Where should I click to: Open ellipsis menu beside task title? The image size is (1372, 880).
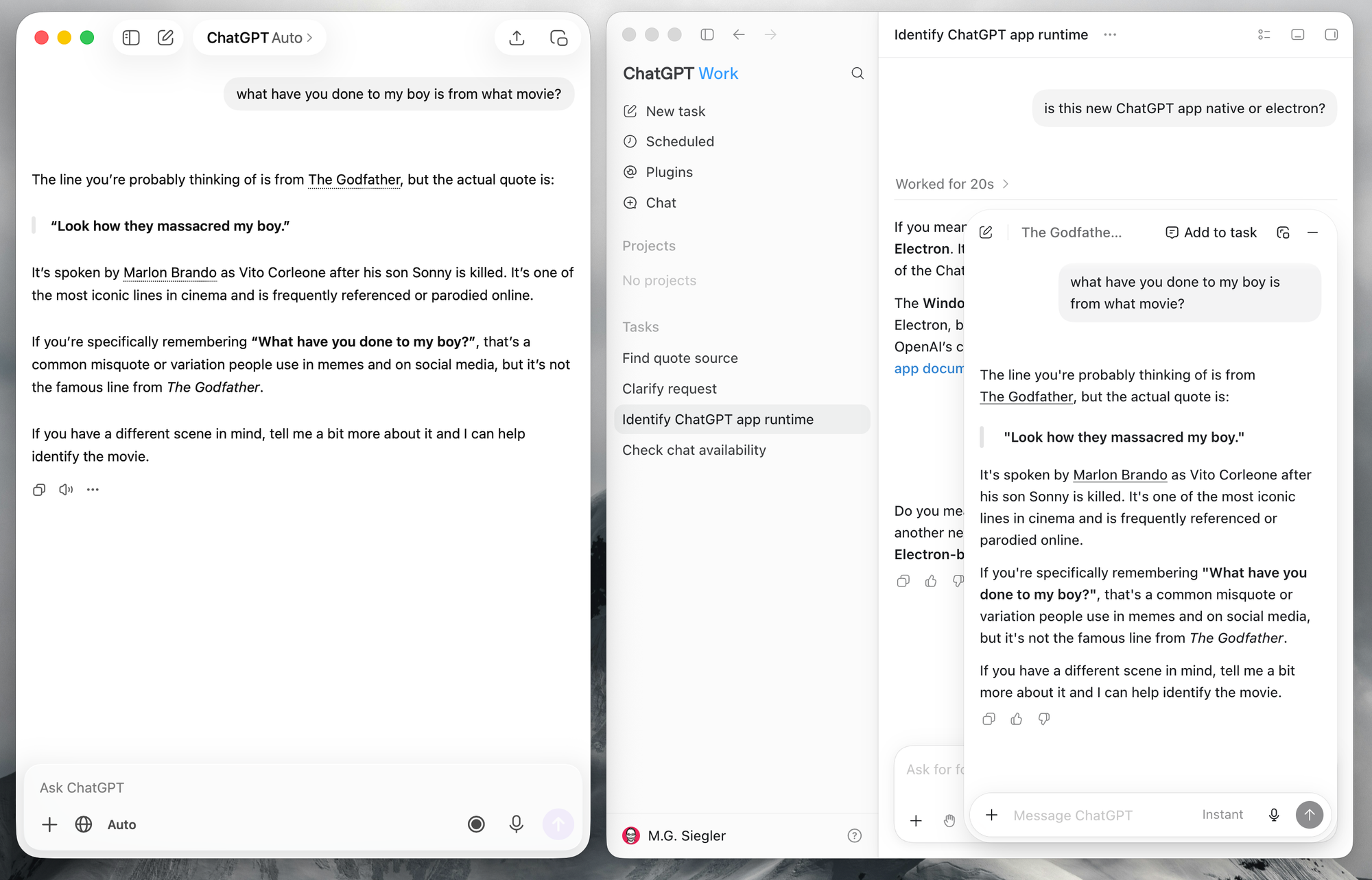click(x=1110, y=34)
